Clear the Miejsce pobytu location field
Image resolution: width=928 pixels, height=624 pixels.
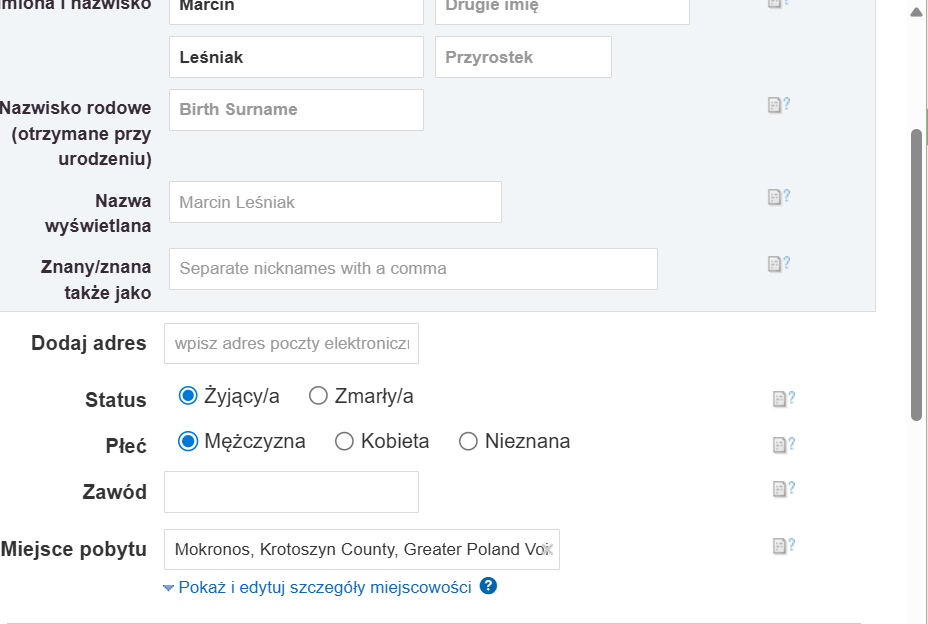(x=547, y=549)
